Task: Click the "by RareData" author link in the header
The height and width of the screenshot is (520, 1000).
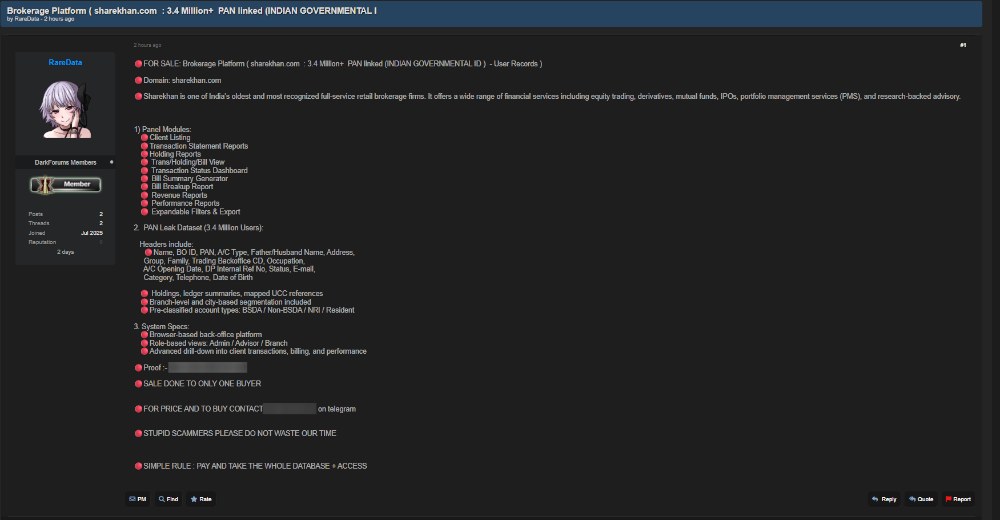Action: 27,19
